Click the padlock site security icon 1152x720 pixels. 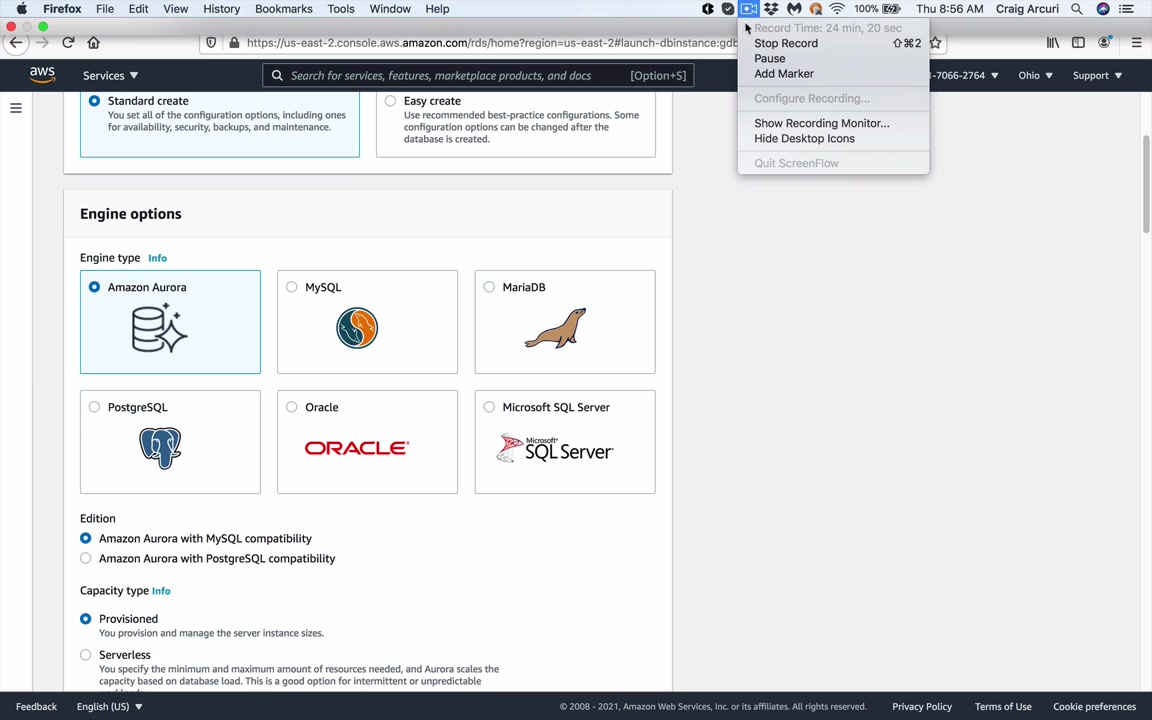click(234, 43)
